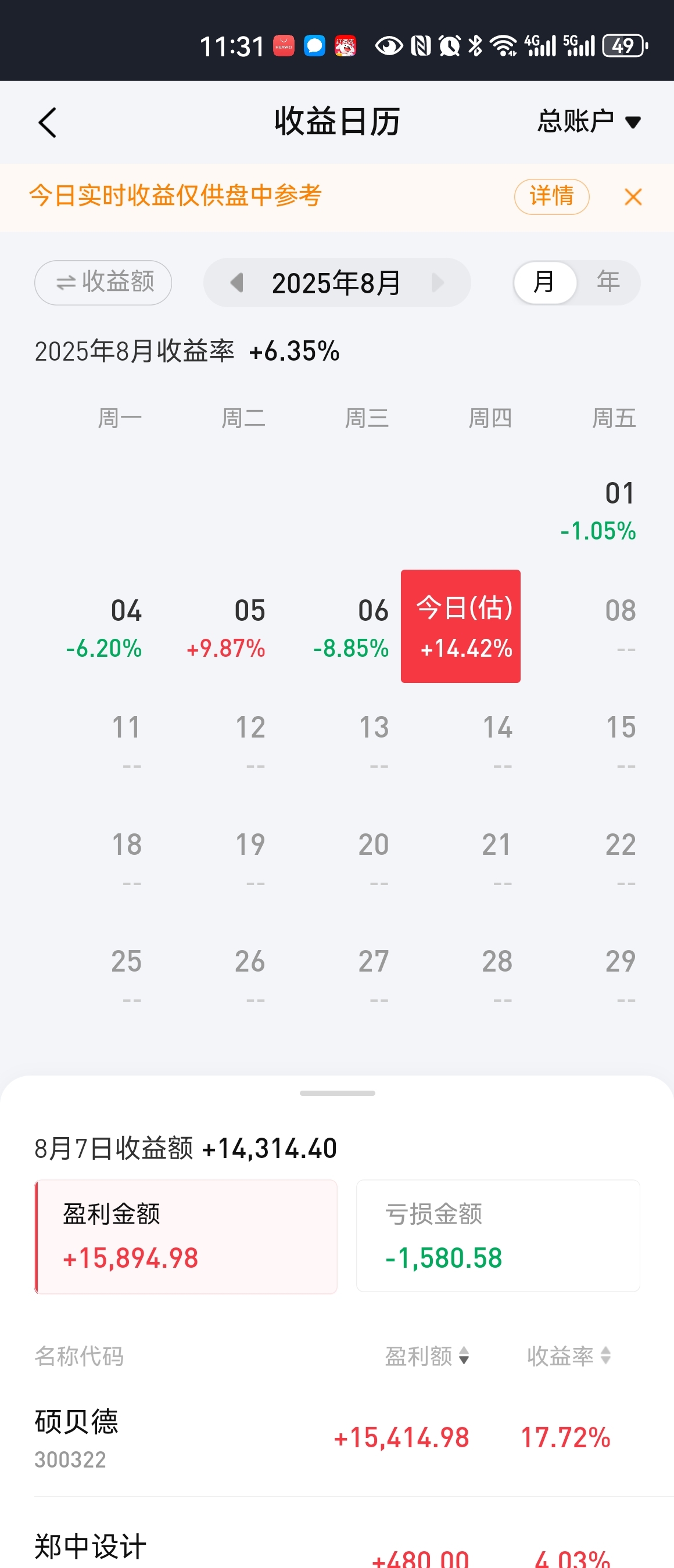Tap Bluetooth icon in status bar
This screenshot has width=674, height=1568.
point(475,46)
